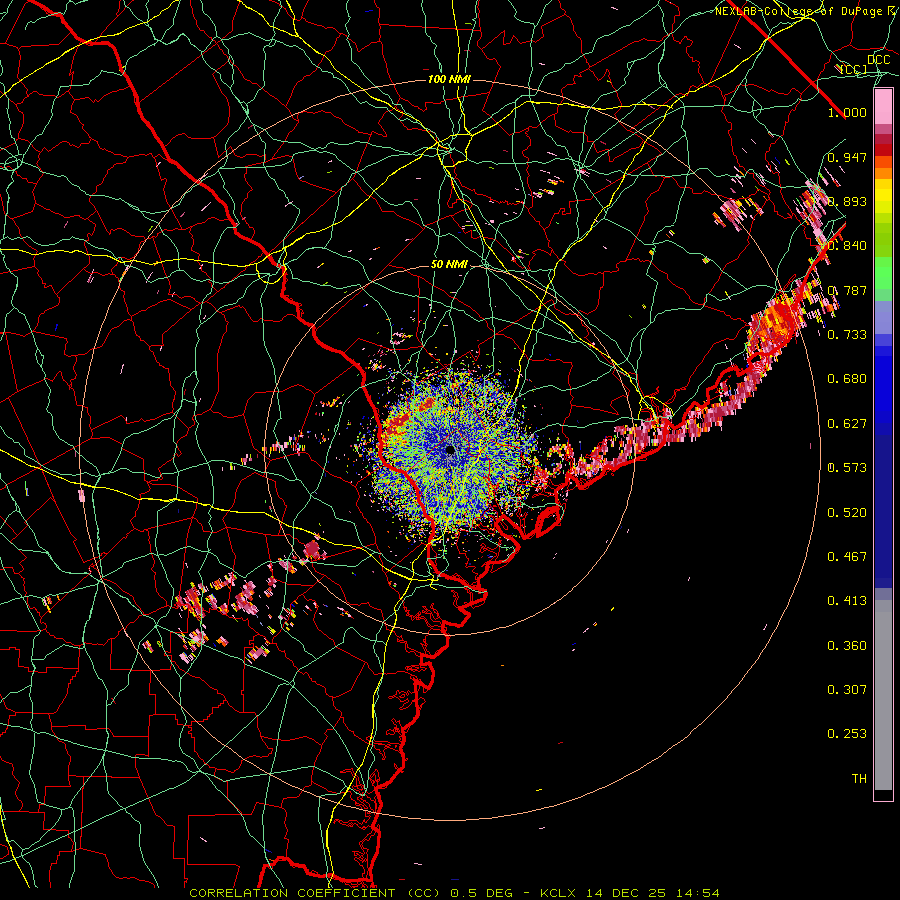Click the KCLX radar site identifier
Image resolution: width=900 pixels, height=900 pixels.
[x=560, y=893]
